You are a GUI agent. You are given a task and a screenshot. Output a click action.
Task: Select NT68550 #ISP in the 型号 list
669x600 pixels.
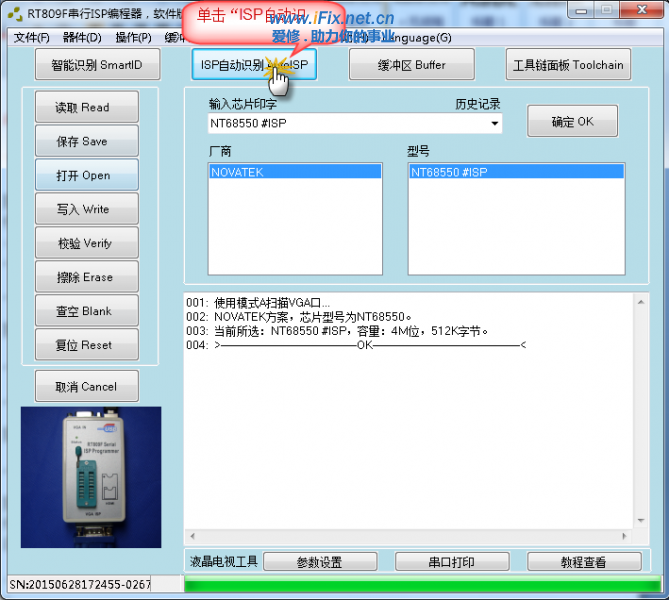tap(515, 172)
